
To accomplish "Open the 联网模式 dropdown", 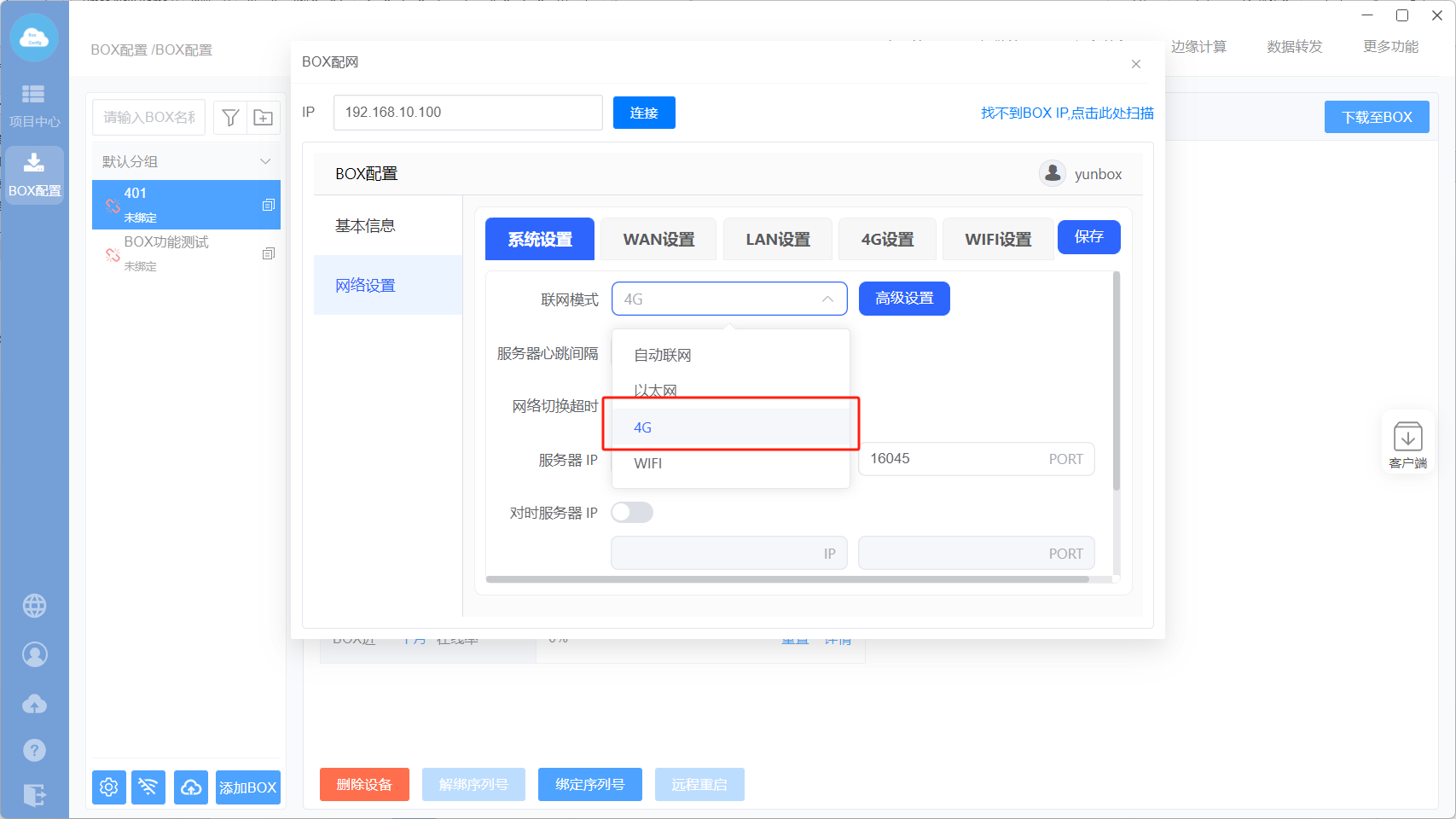I will pyautogui.click(x=728, y=299).
